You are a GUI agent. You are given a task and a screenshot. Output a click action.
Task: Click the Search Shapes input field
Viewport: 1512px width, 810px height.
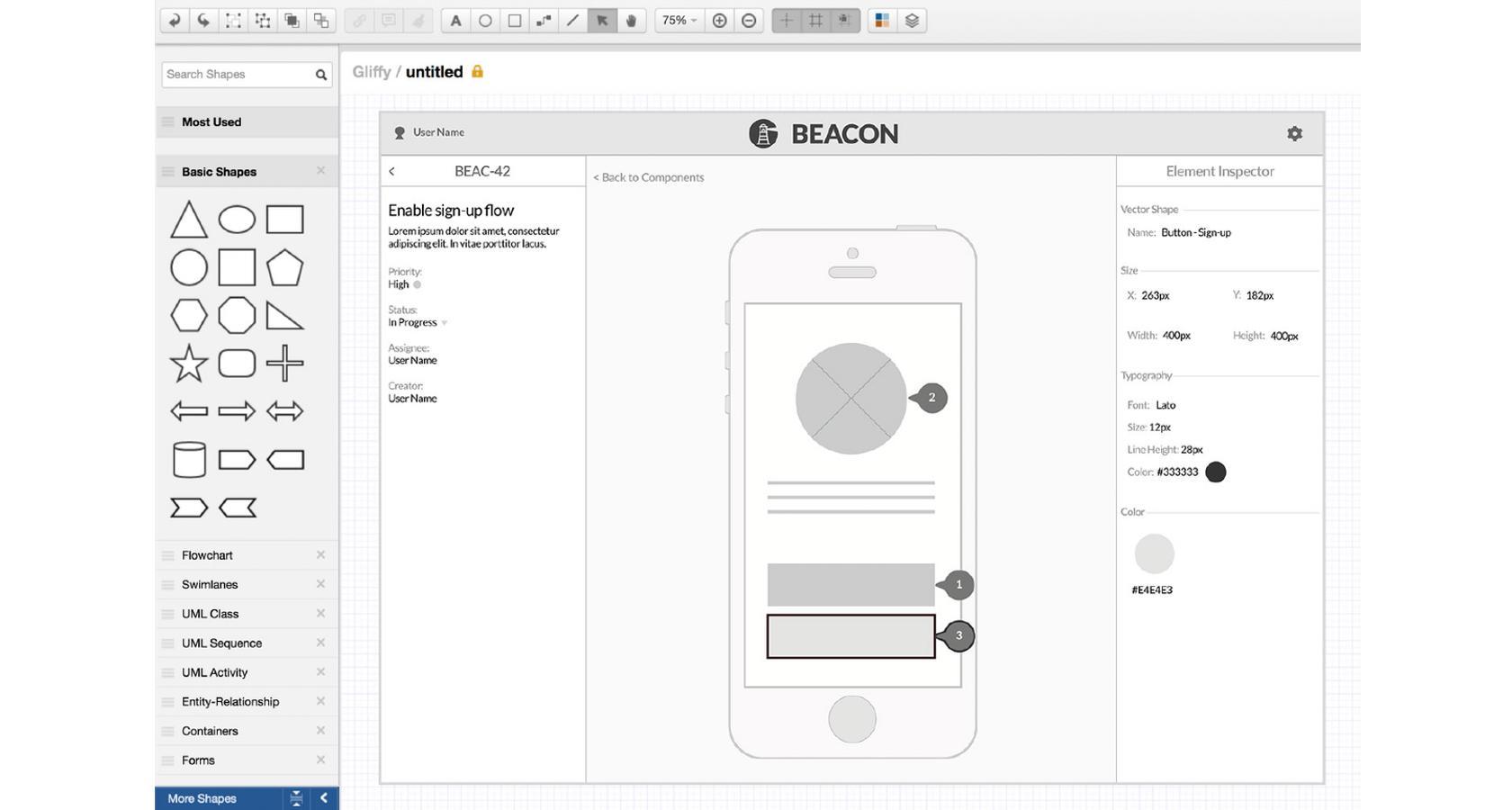[237, 75]
